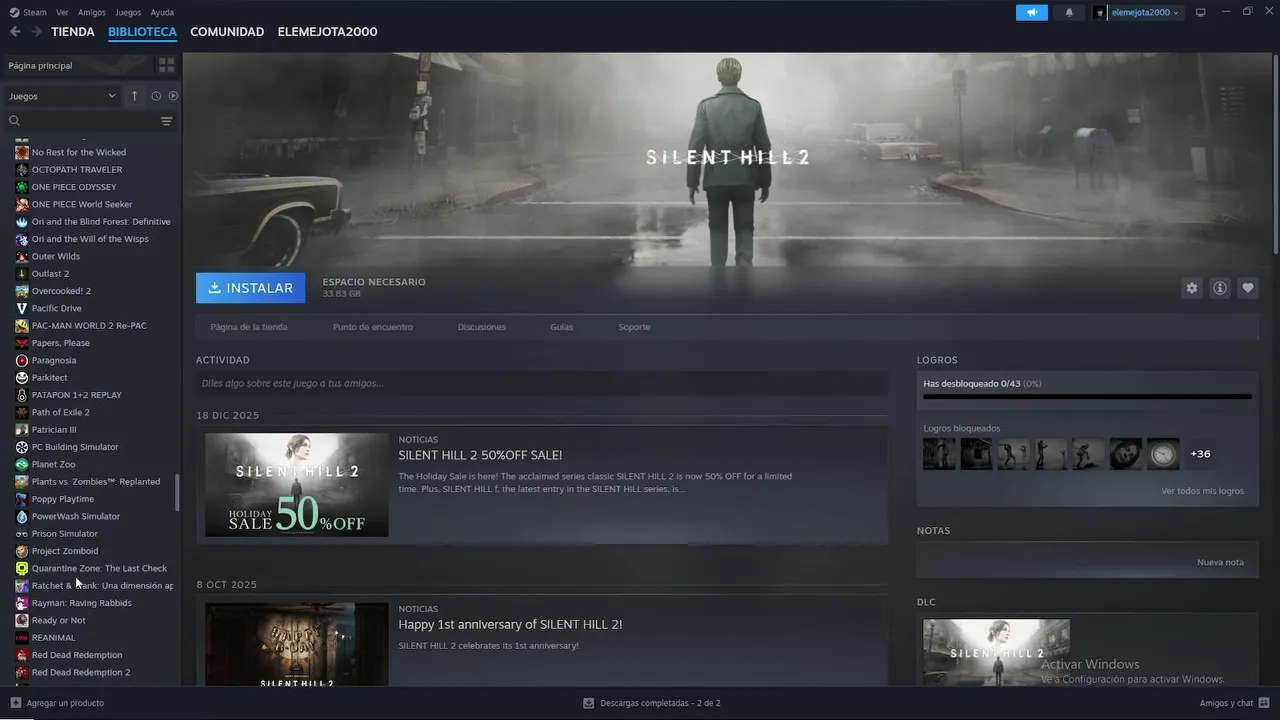Click the main page scrollbar thumb
This screenshot has height=720, width=1280.
tap(1276, 154)
